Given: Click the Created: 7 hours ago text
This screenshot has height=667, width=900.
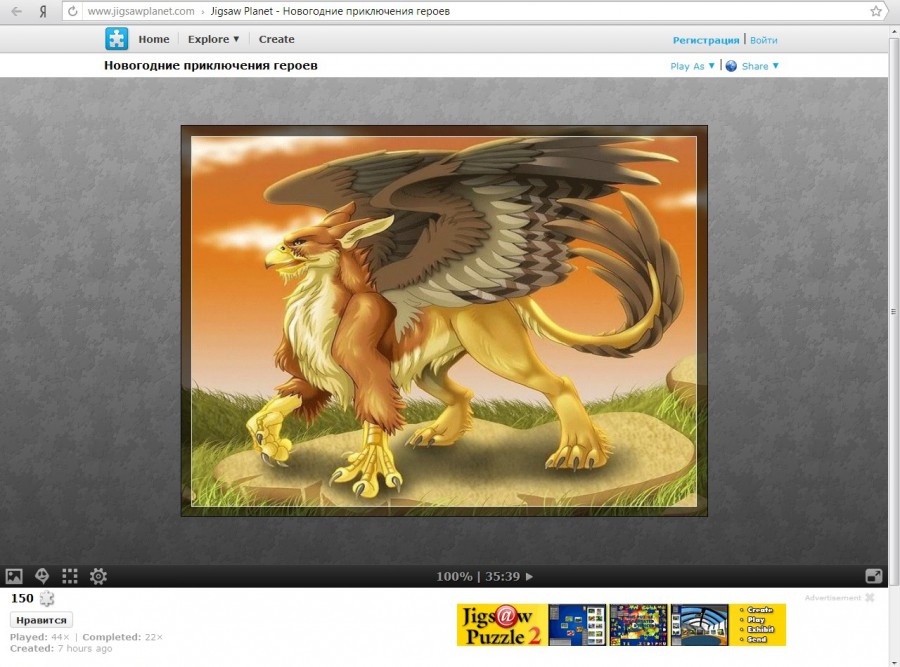Looking at the screenshot, I should 61,649.
